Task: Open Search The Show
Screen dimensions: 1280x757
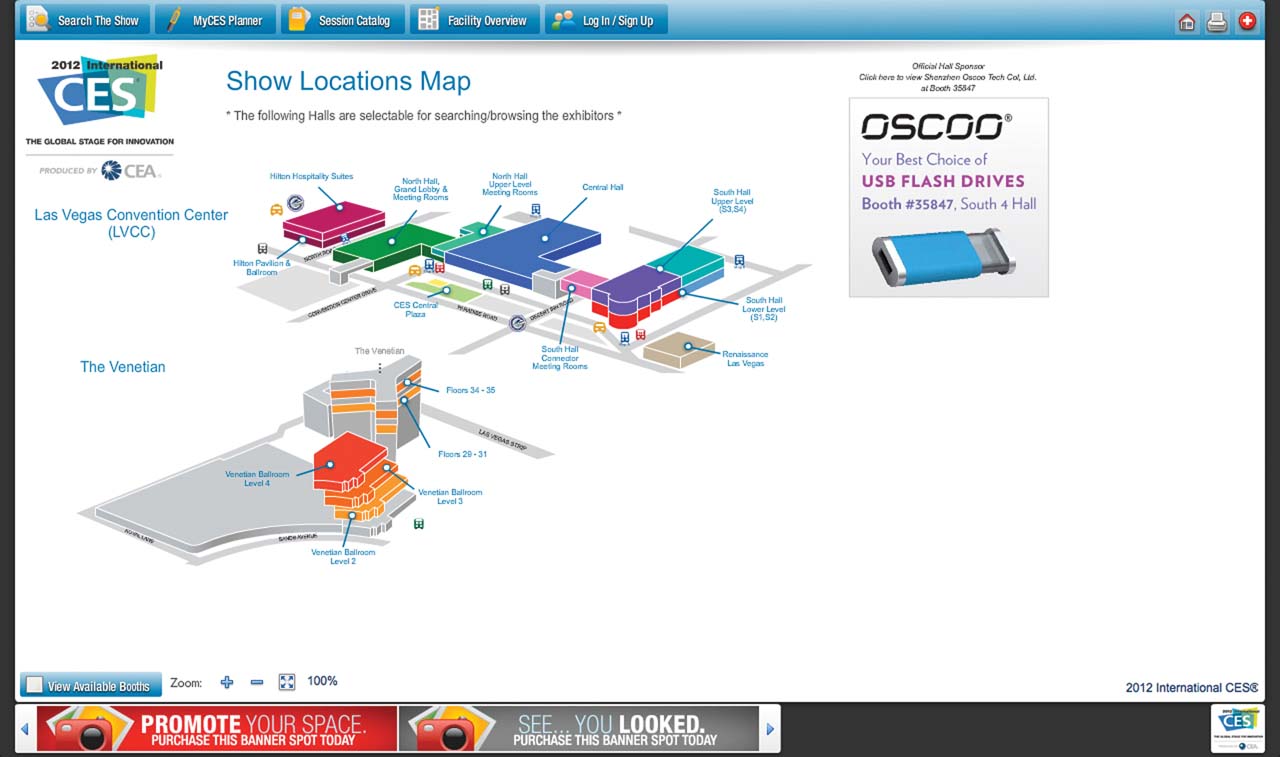Action: [85, 20]
